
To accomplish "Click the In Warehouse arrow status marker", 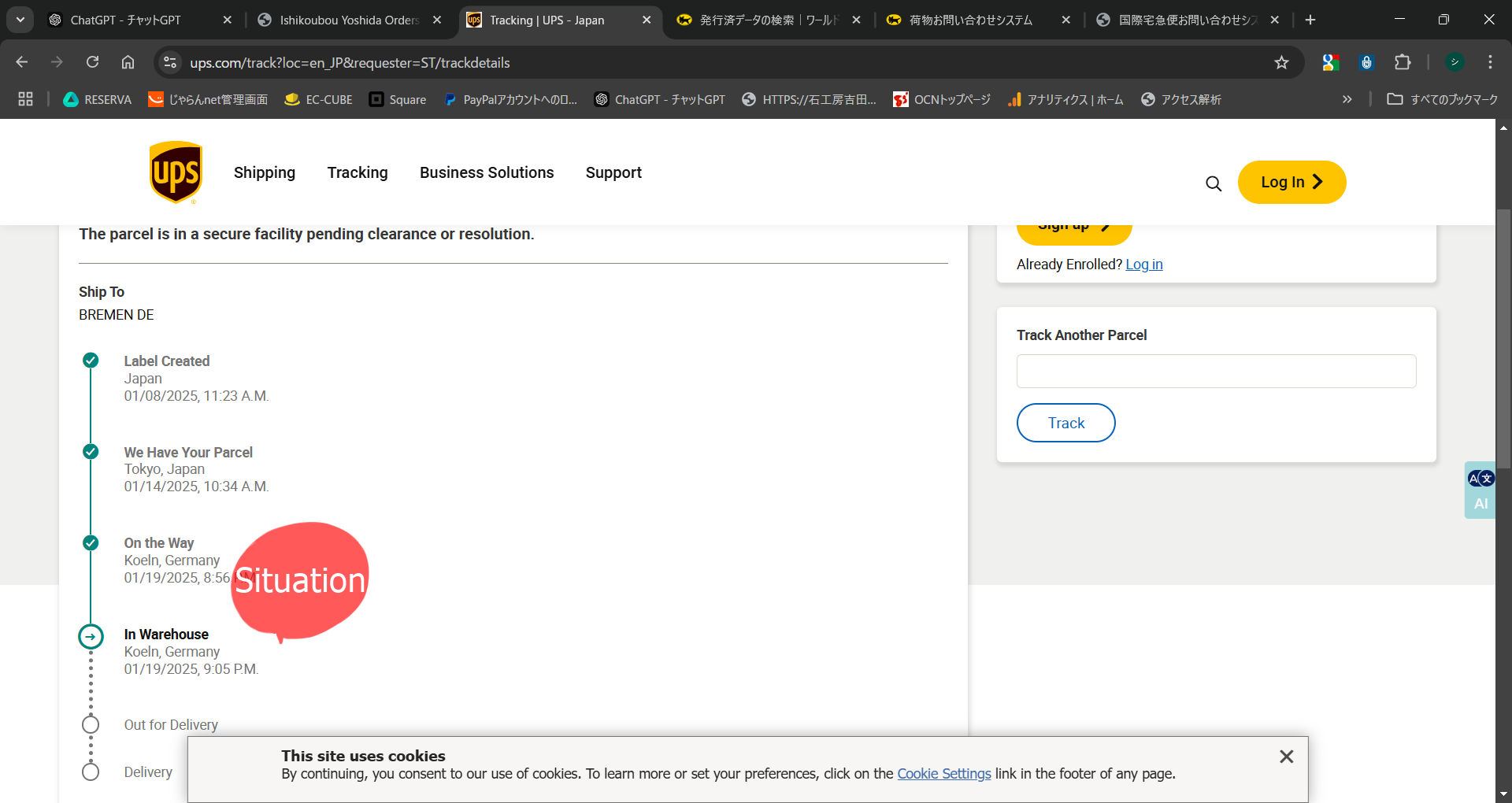I will point(91,637).
